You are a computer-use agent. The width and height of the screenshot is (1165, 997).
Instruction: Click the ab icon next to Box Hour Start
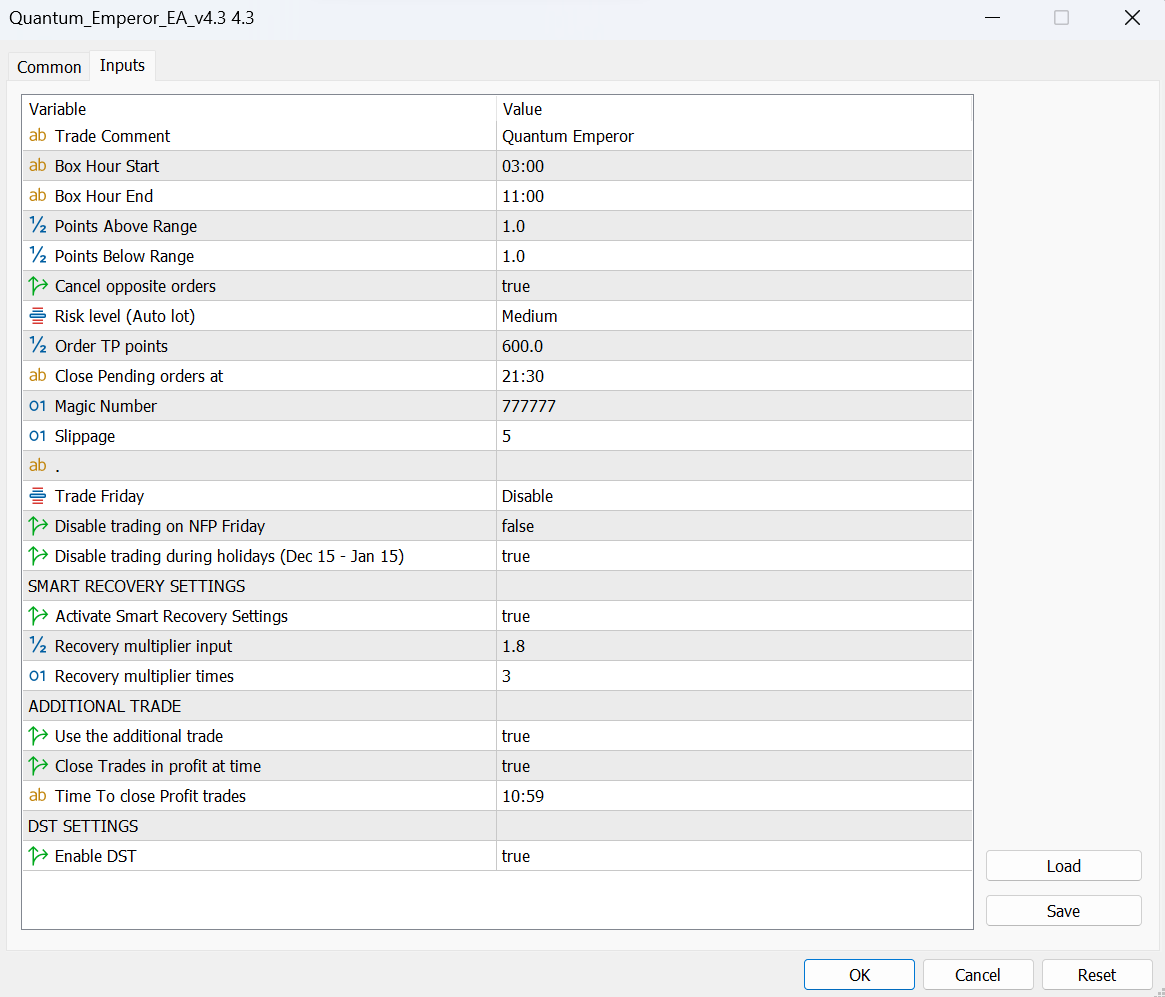pos(37,166)
